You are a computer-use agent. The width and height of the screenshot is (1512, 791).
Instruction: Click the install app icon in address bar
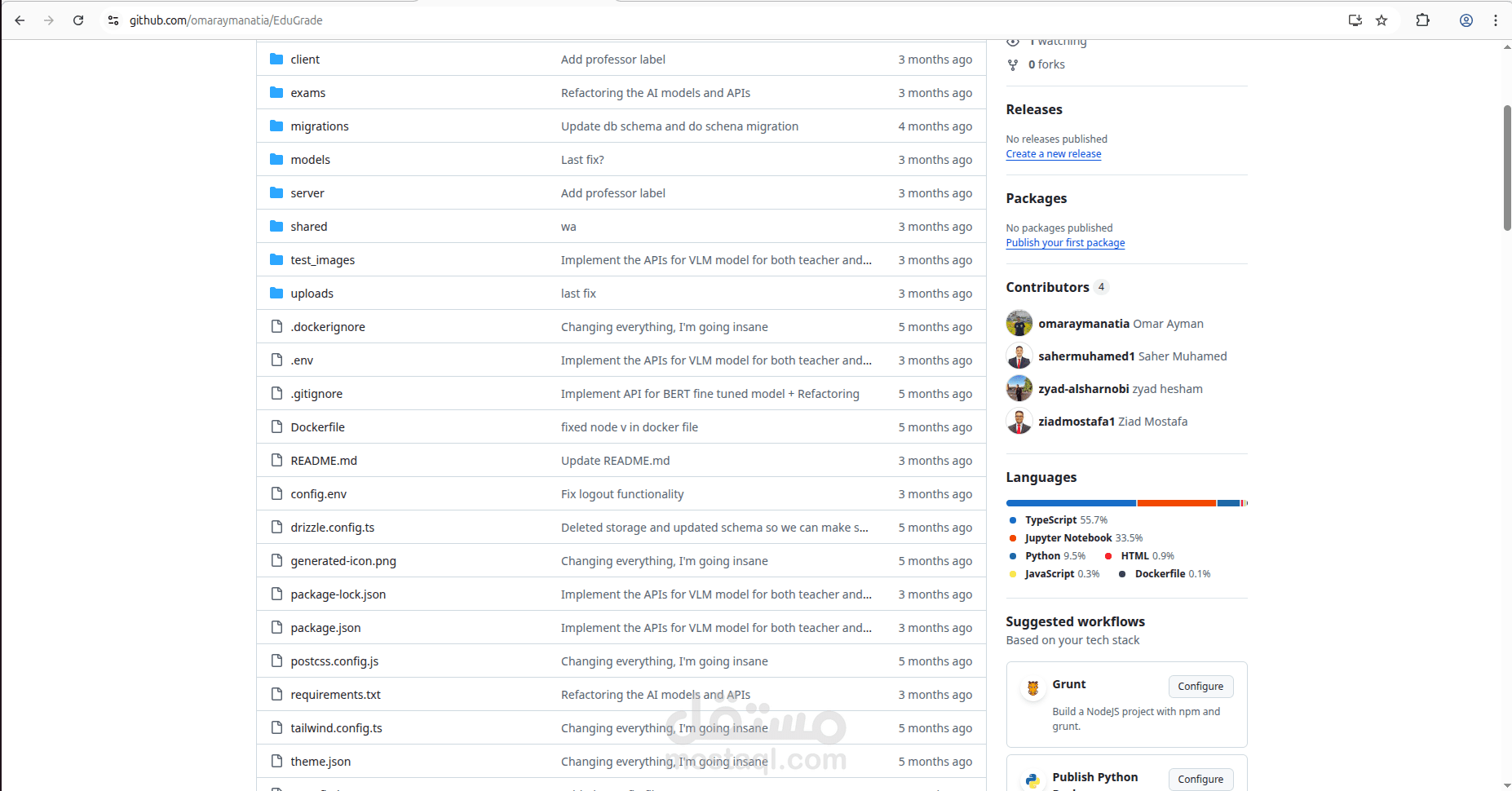(1355, 20)
